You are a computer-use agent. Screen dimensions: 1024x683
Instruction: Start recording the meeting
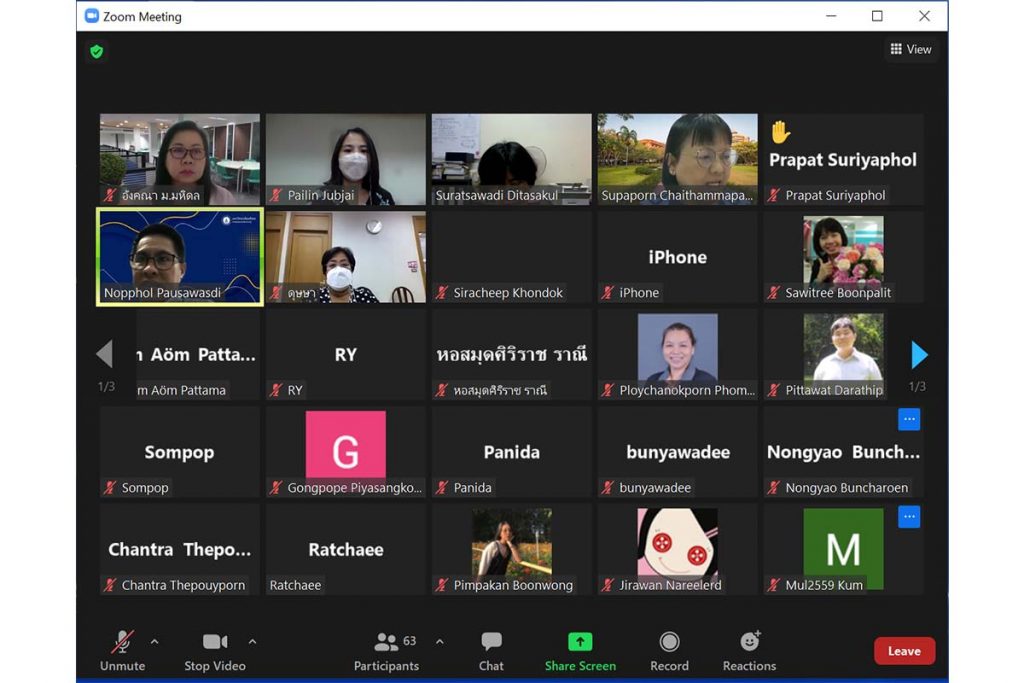(x=669, y=651)
